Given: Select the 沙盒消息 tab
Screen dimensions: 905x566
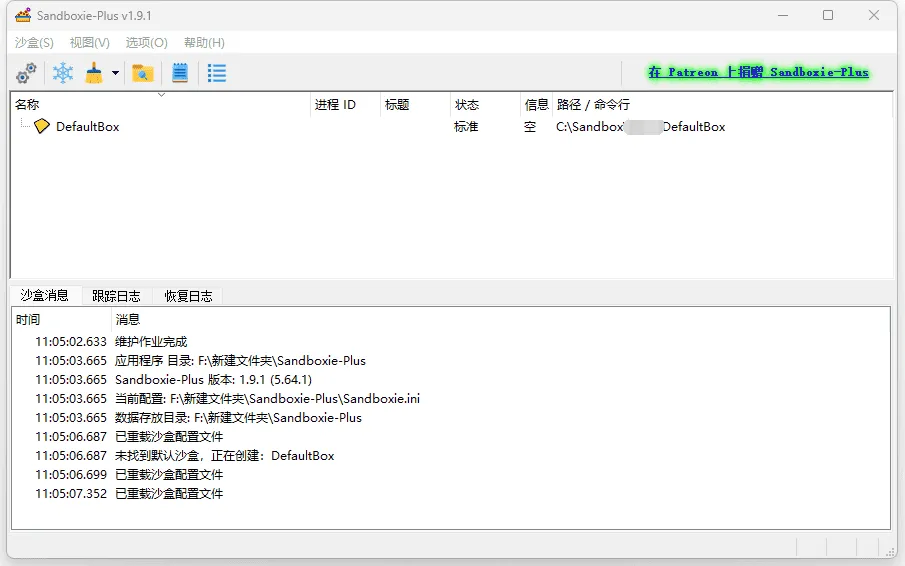Looking at the screenshot, I should (x=44, y=295).
